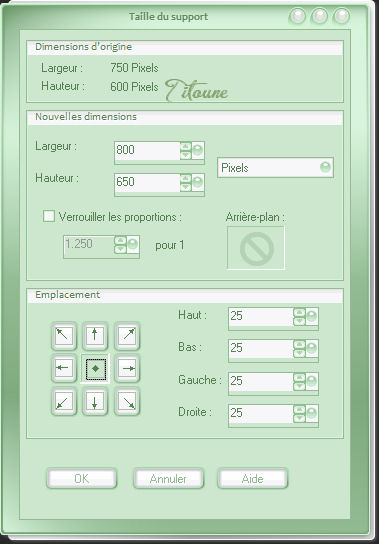Screen dimensions: 379x544
Task: Select bottom-left placement arrow
Action: click(x=64, y=401)
